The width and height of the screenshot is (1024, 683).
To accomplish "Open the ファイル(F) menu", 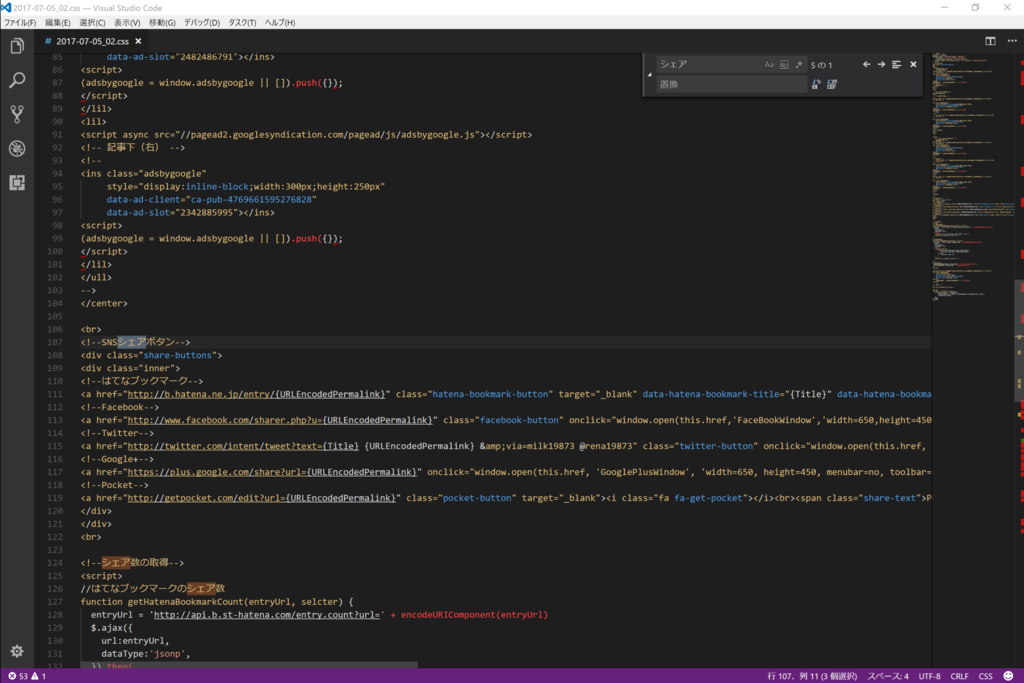I will 20,22.
